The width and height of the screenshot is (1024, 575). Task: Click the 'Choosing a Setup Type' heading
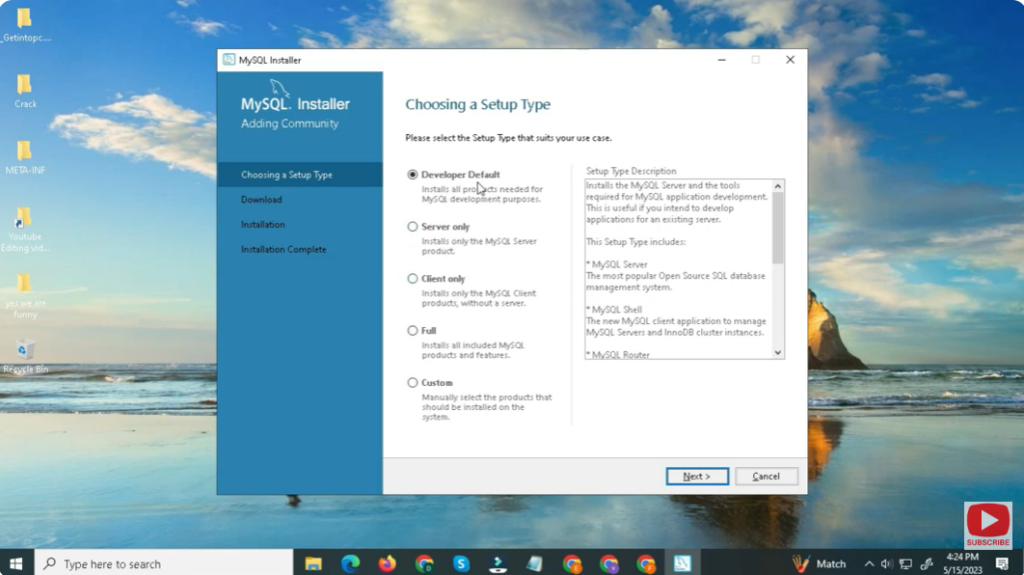point(477,105)
